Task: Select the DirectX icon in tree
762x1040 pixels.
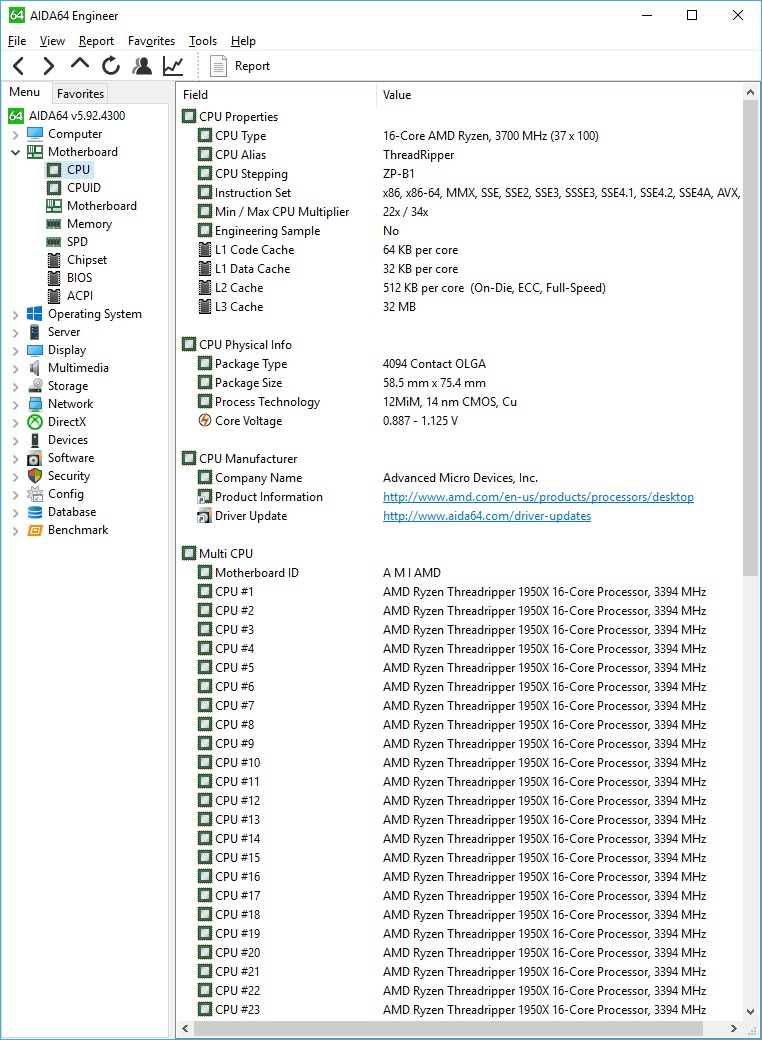Action: [34, 422]
